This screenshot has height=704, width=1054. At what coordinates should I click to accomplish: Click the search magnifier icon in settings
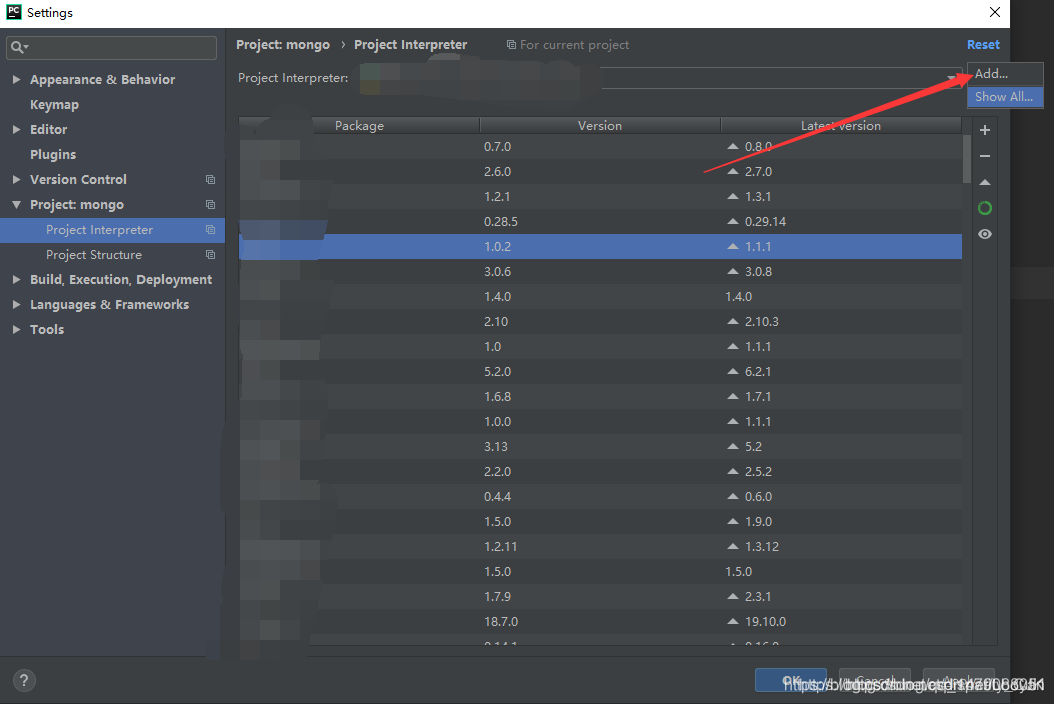point(18,47)
